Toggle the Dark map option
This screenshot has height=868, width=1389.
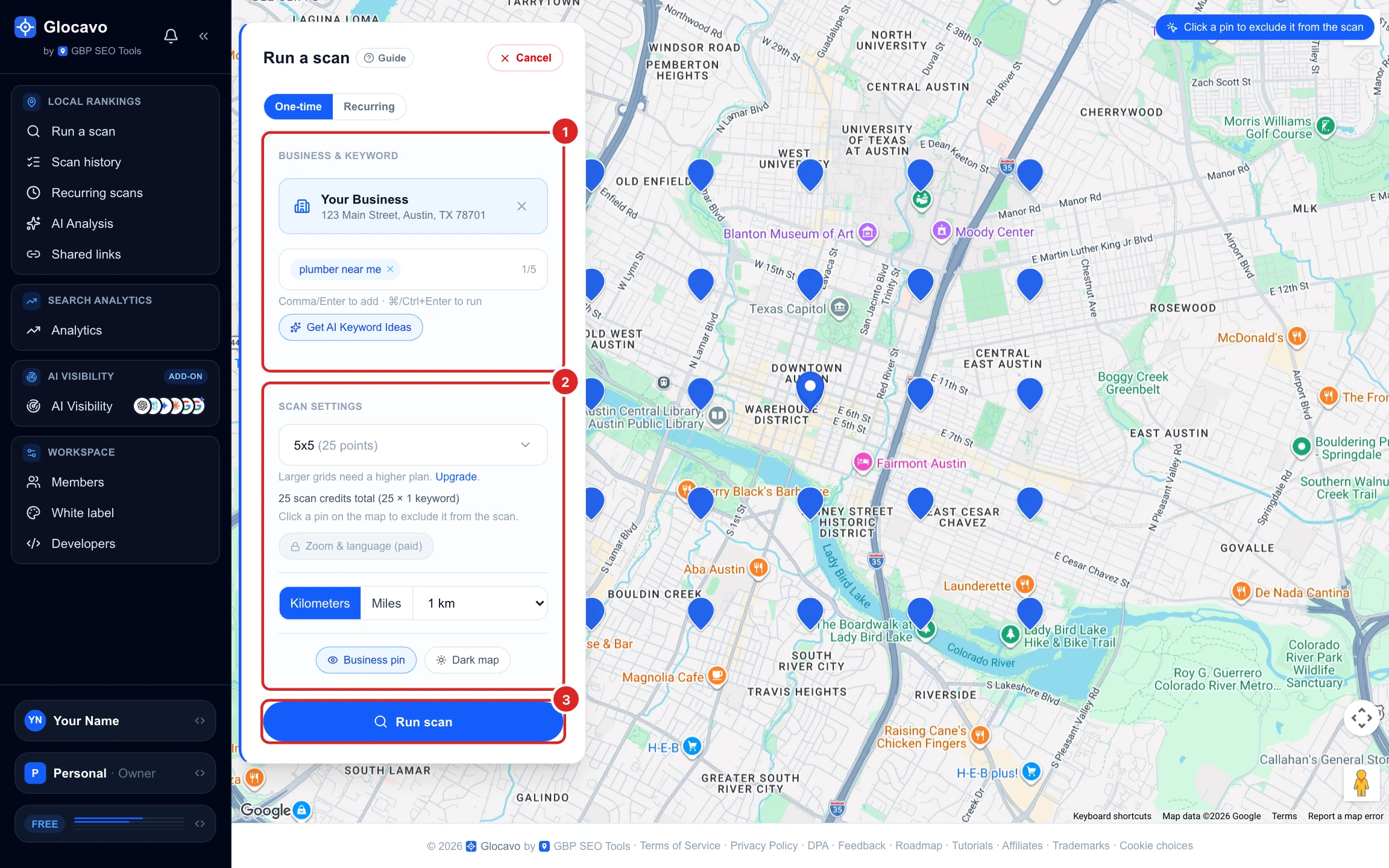click(x=467, y=660)
